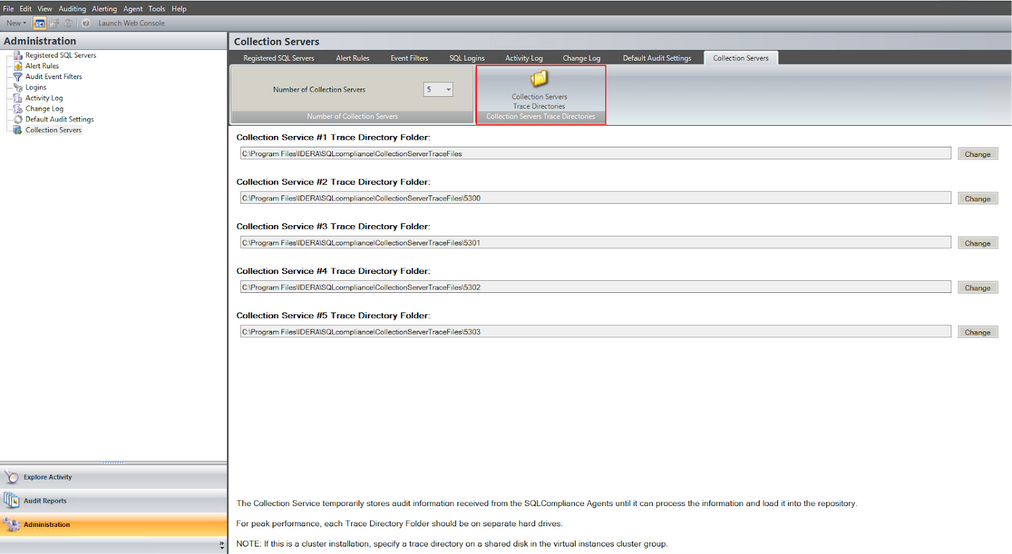Select Collection Servers in the Administration tree
Viewport: 1012px width, 554px height.
(54, 130)
